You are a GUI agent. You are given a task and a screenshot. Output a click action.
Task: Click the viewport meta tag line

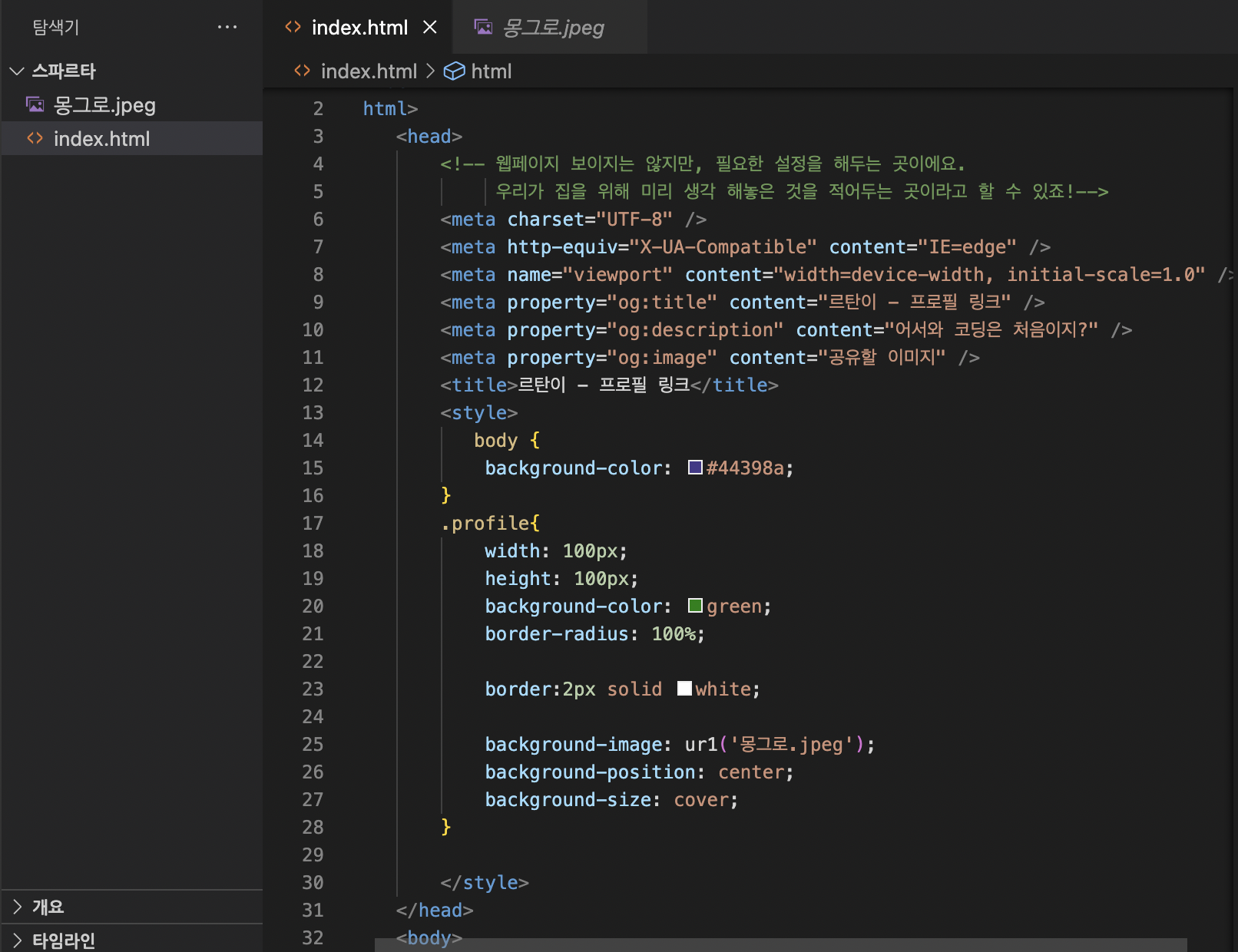(x=837, y=275)
